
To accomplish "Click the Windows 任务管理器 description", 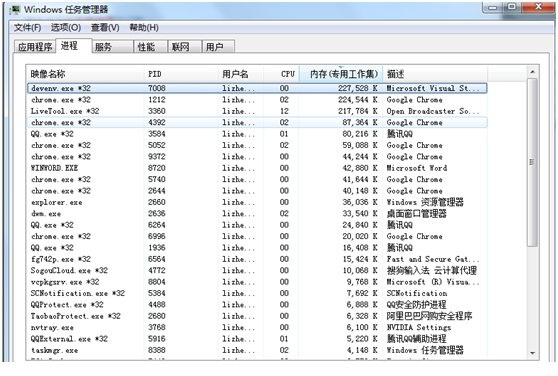I will coord(425,350).
